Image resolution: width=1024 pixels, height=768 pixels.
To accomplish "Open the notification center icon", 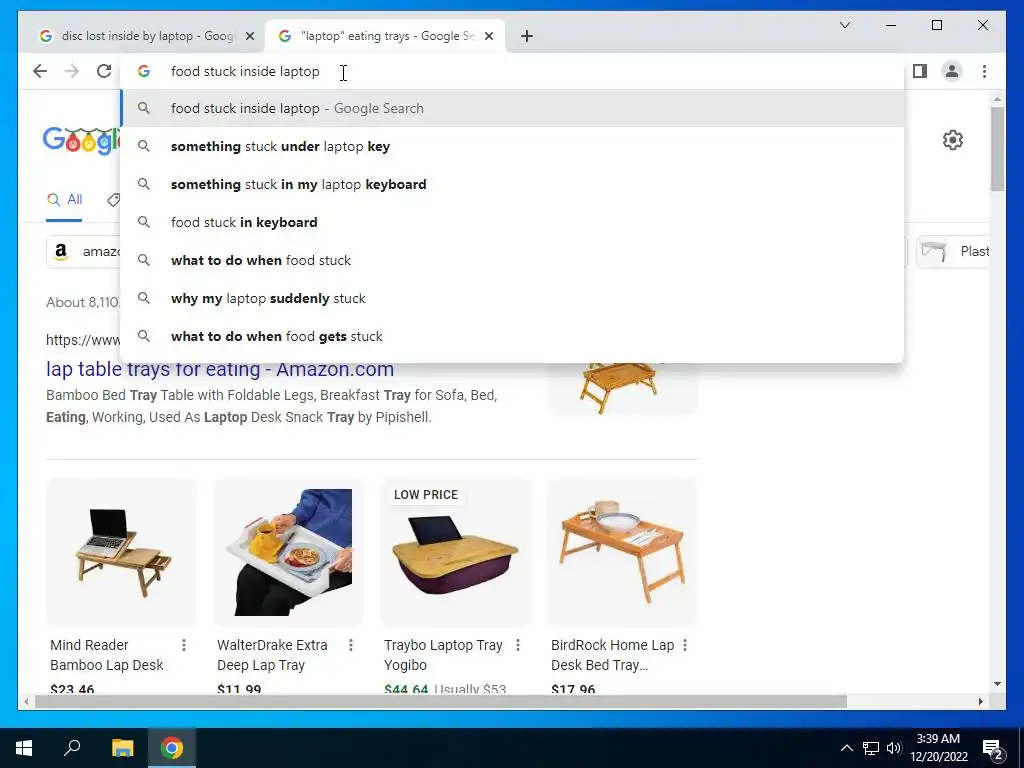I will (x=992, y=748).
